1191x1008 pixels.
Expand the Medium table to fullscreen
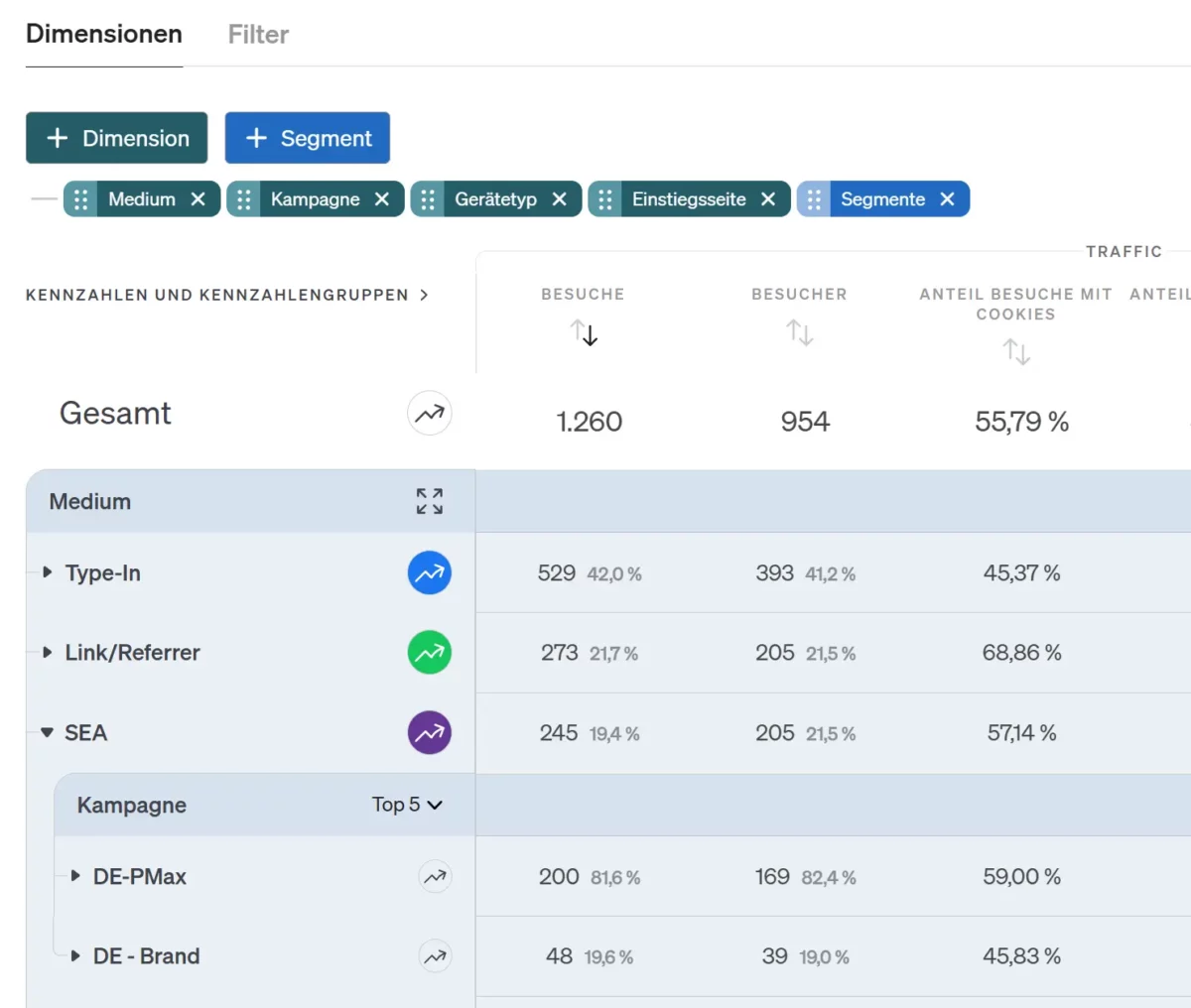[x=429, y=501]
